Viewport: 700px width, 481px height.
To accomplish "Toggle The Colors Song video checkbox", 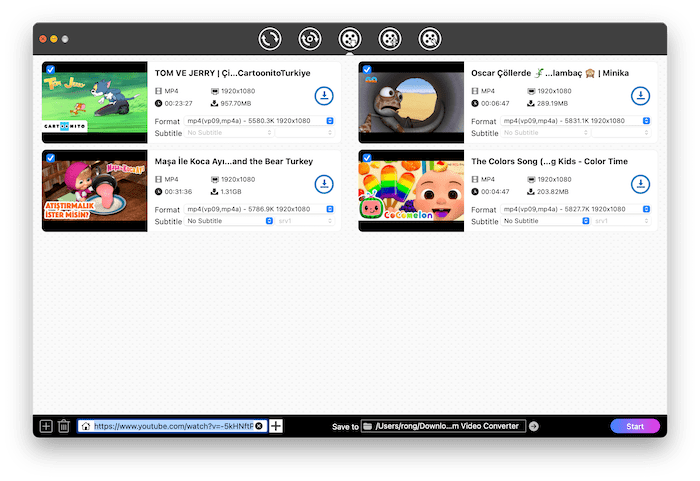I will [367, 158].
